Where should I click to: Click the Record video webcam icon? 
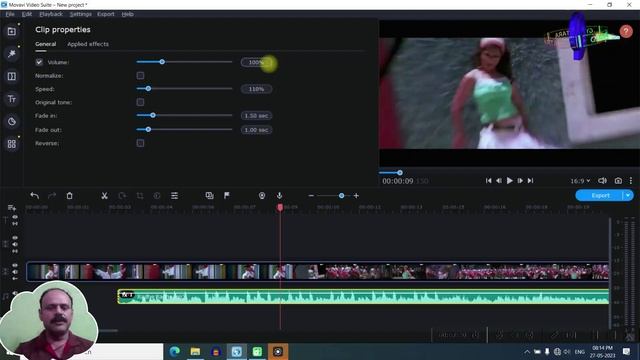(262, 196)
